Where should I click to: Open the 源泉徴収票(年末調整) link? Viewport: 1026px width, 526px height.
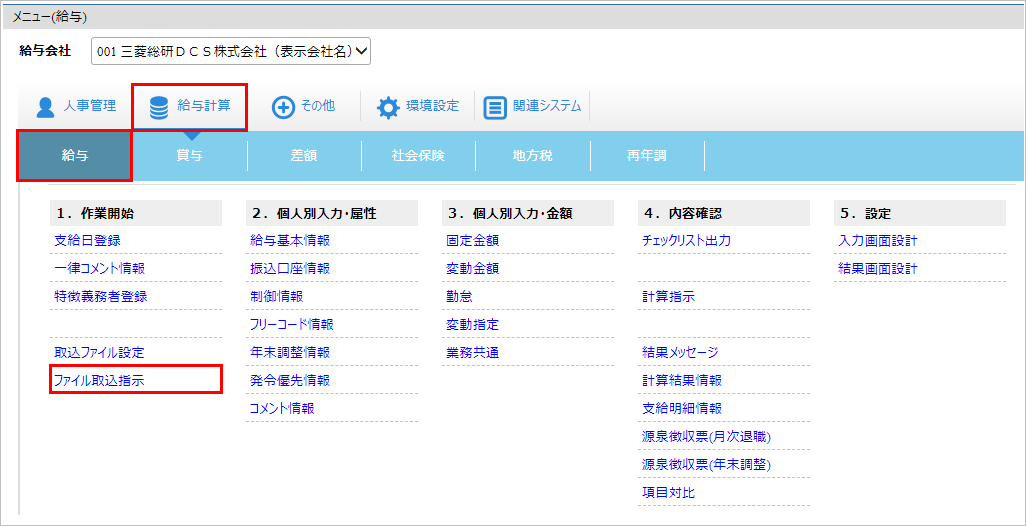(x=707, y=465)
